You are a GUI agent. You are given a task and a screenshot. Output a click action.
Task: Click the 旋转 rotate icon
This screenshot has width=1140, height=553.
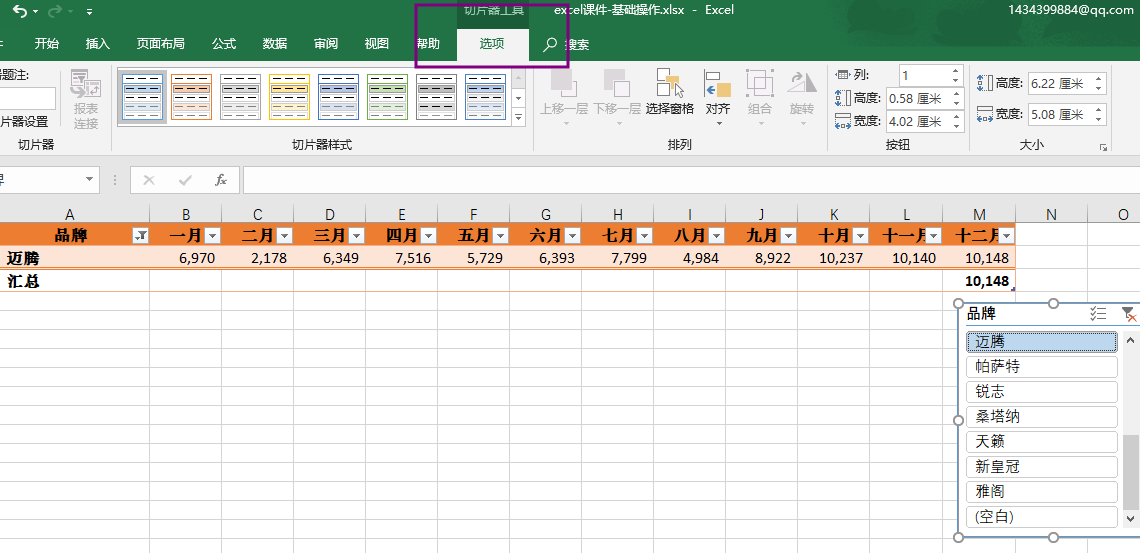click(x=802, y=83)
